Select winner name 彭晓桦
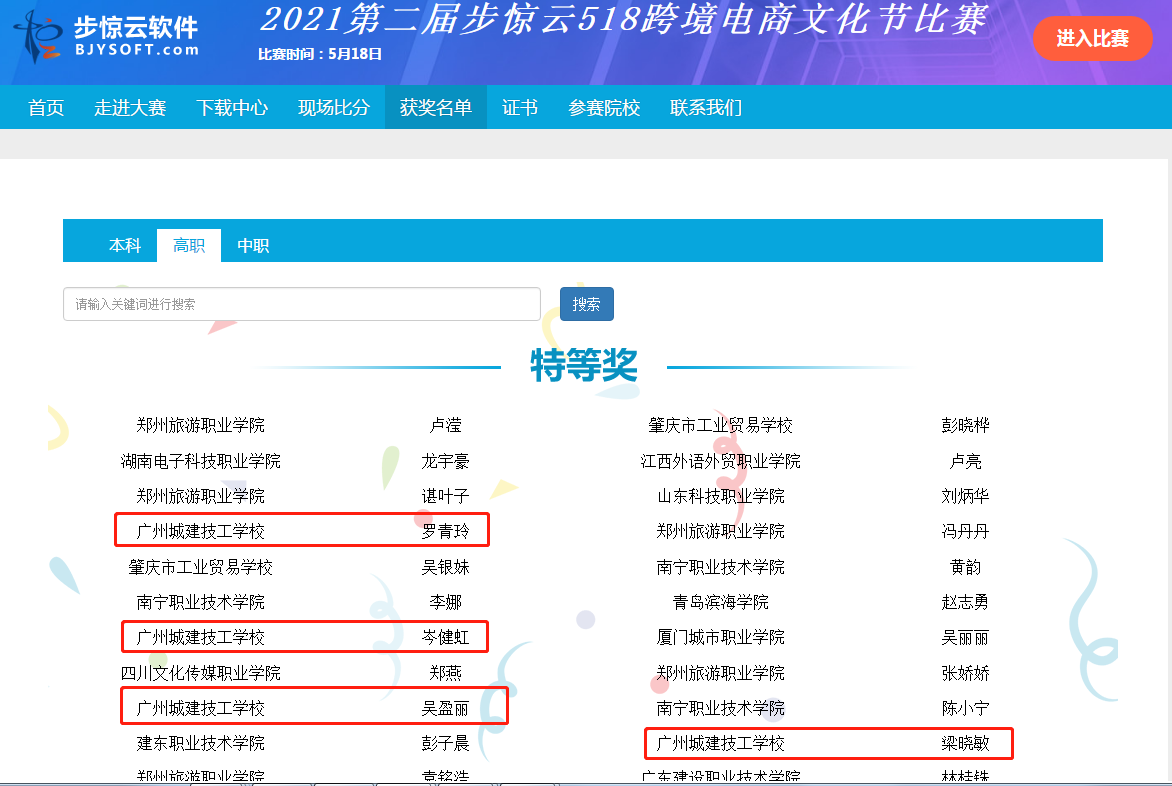This screenshot has width=1172, height=786. [966, 425]
